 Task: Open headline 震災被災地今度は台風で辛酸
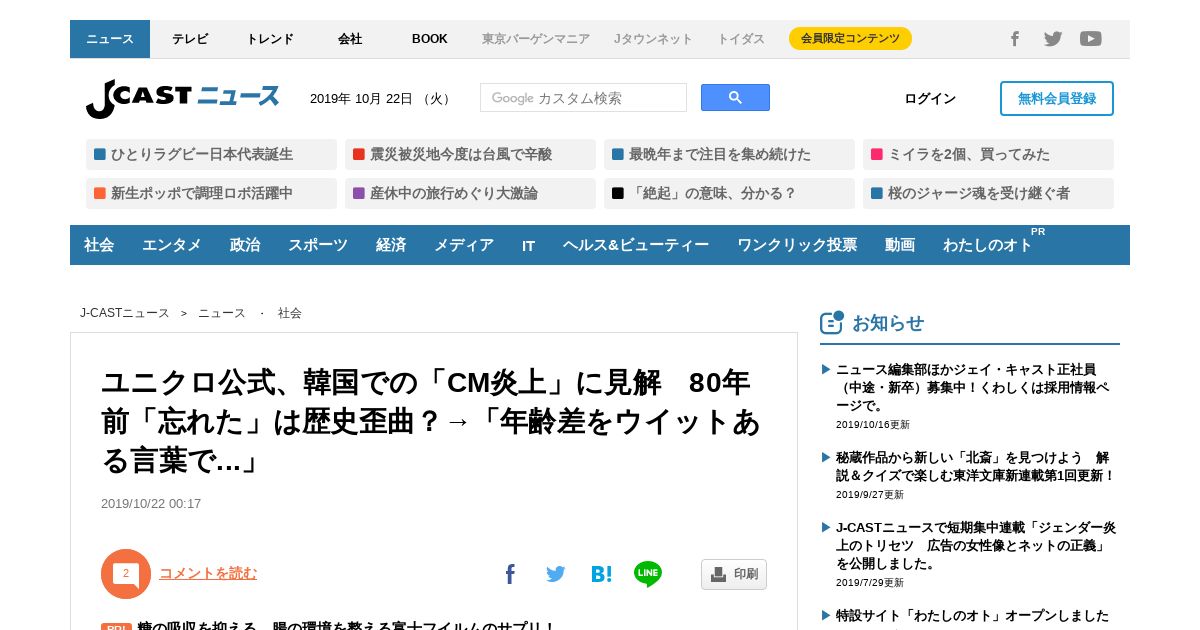(x=470, y=154)
